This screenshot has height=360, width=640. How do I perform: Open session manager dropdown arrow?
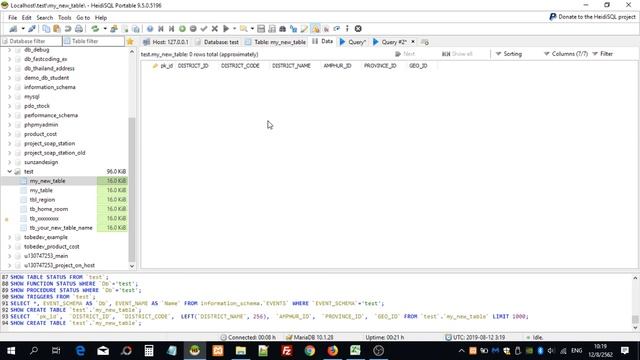tap(23, 29)
